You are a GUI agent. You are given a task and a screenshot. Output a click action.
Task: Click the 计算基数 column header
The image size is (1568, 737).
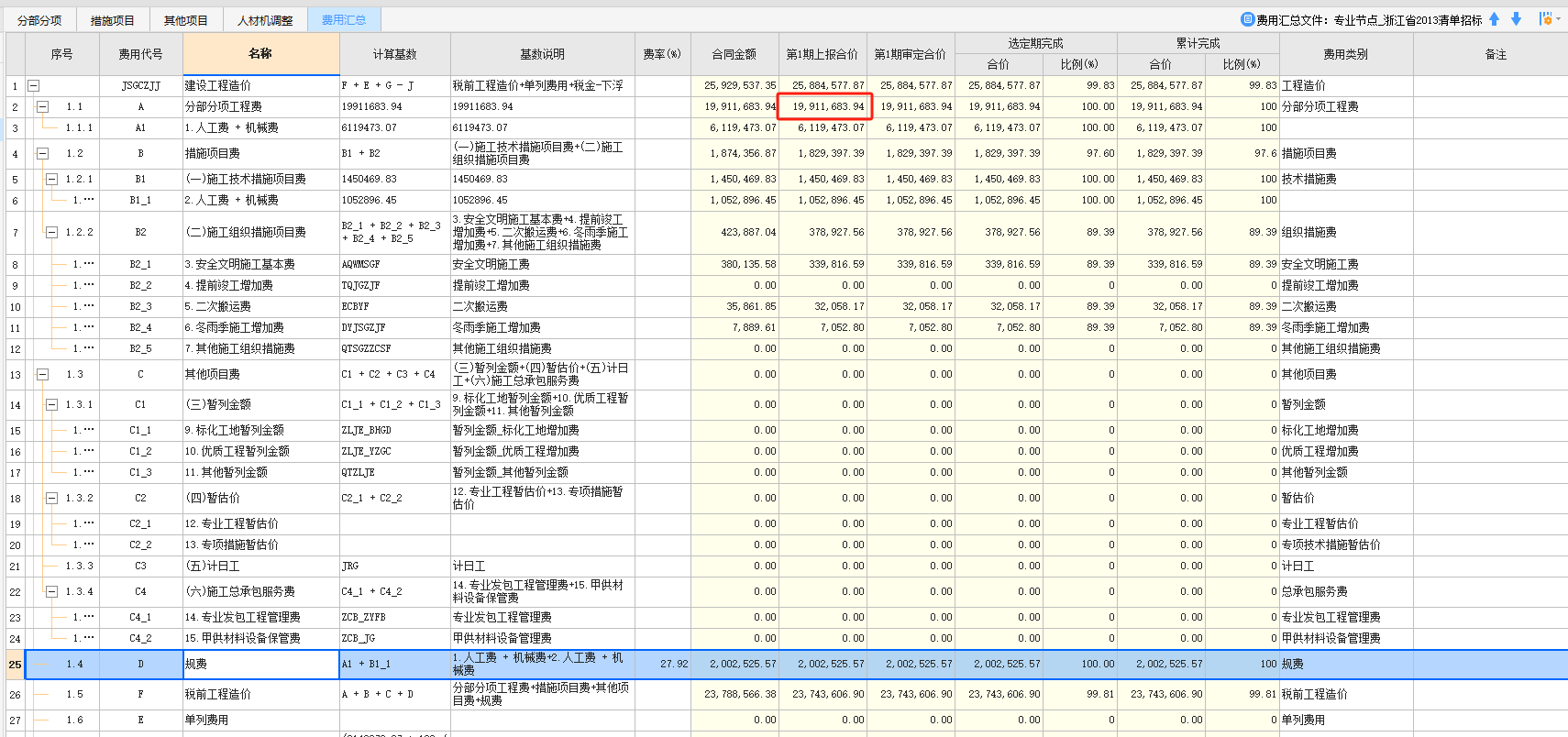(395, 54)
